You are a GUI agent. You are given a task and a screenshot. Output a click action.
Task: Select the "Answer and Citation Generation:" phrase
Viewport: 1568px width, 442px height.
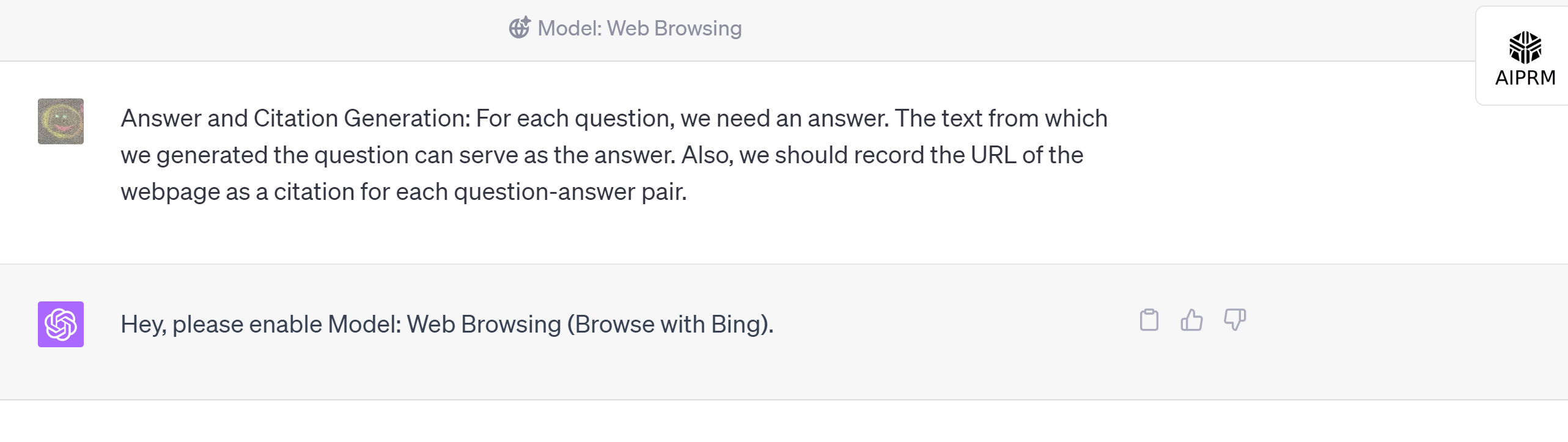click(295, 118)
